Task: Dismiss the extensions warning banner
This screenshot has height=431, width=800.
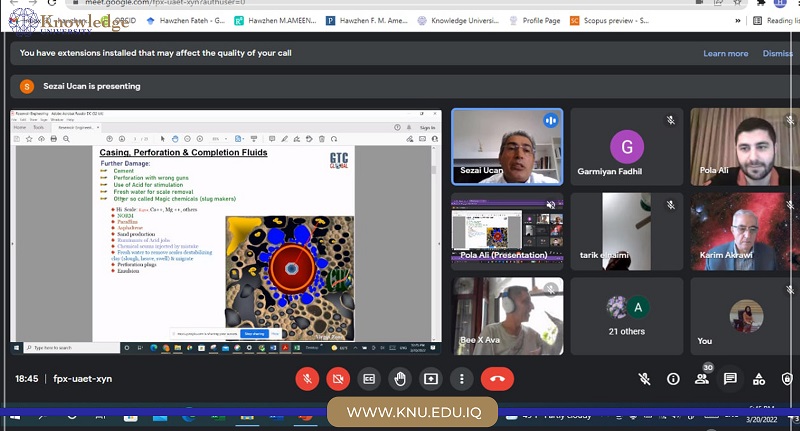Action: coord(778,54)
